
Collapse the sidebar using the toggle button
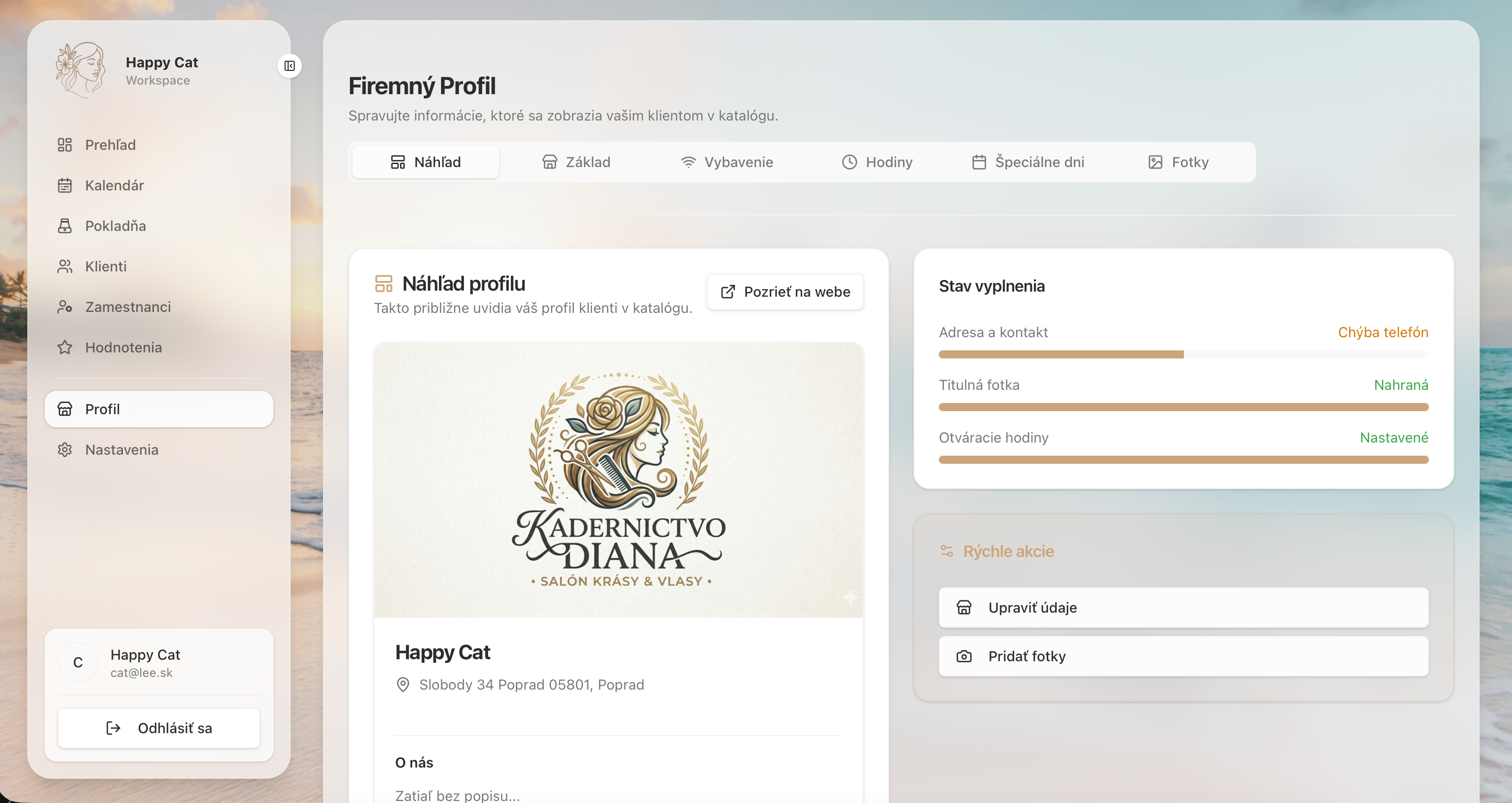(289, 65)
